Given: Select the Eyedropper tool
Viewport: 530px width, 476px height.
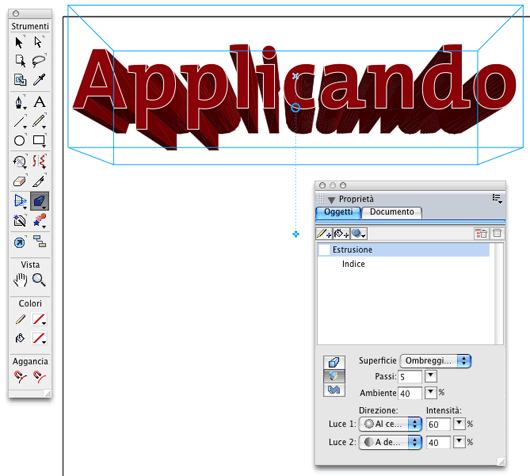Looking at the screenshot, I should pyautogui.click(x=39, y=80).
